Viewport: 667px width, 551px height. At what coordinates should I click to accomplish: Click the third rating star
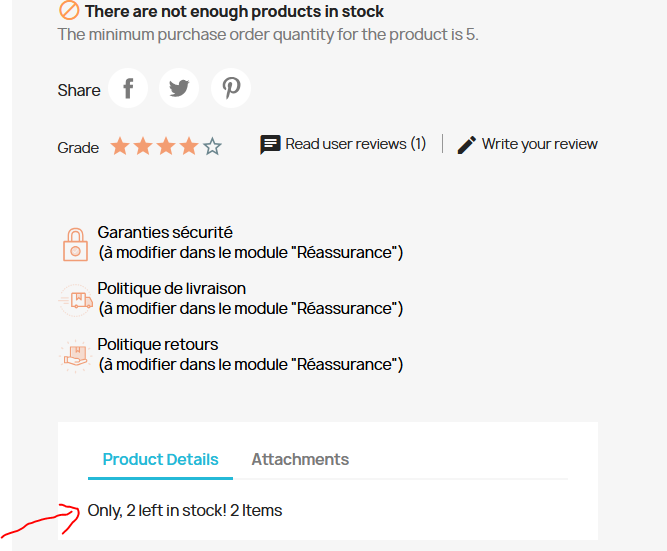coord(166,147)
